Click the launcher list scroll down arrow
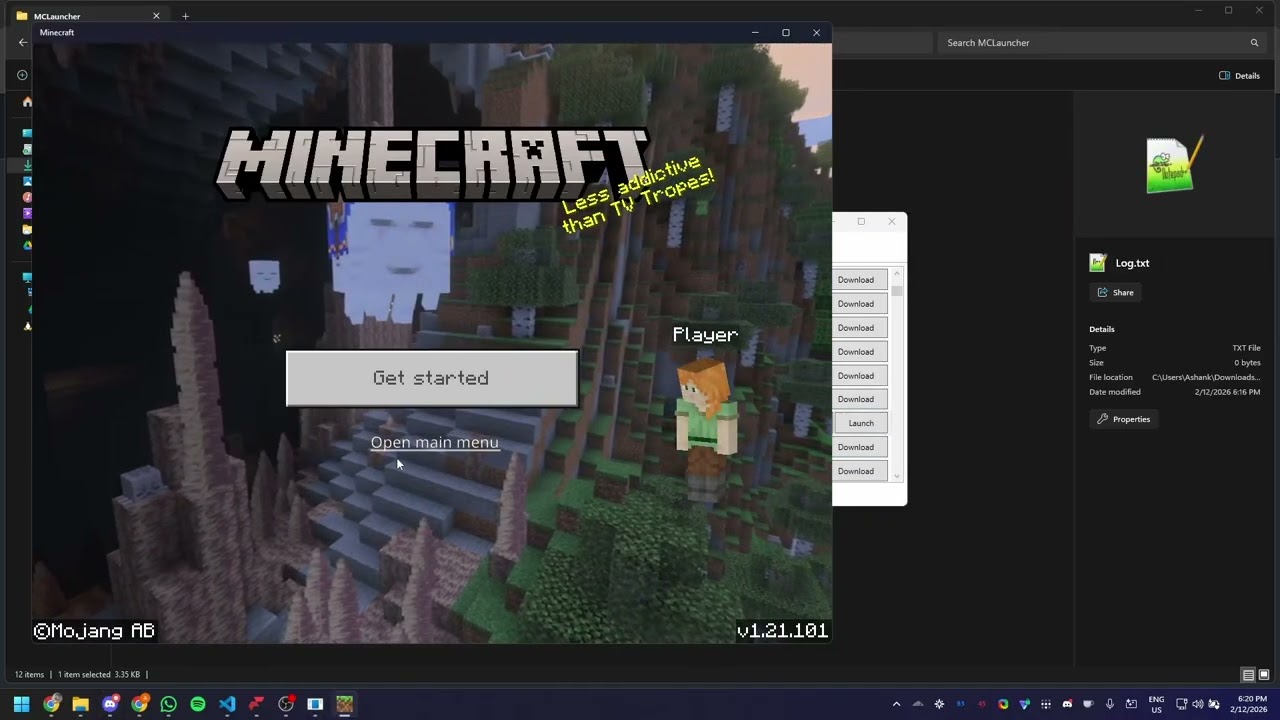The height and width of the screenshot is (720, 1280). pos(897,476)
